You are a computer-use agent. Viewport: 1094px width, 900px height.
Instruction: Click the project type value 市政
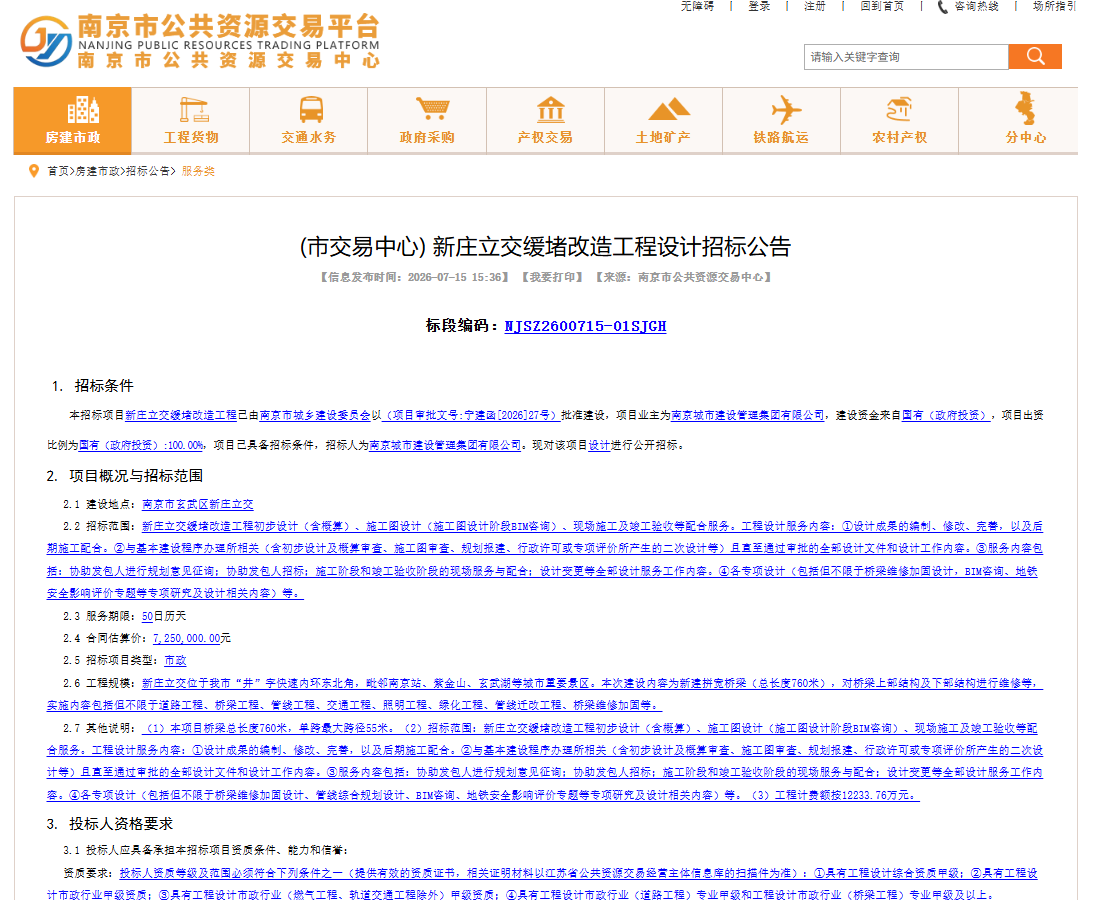coord(175,660)
